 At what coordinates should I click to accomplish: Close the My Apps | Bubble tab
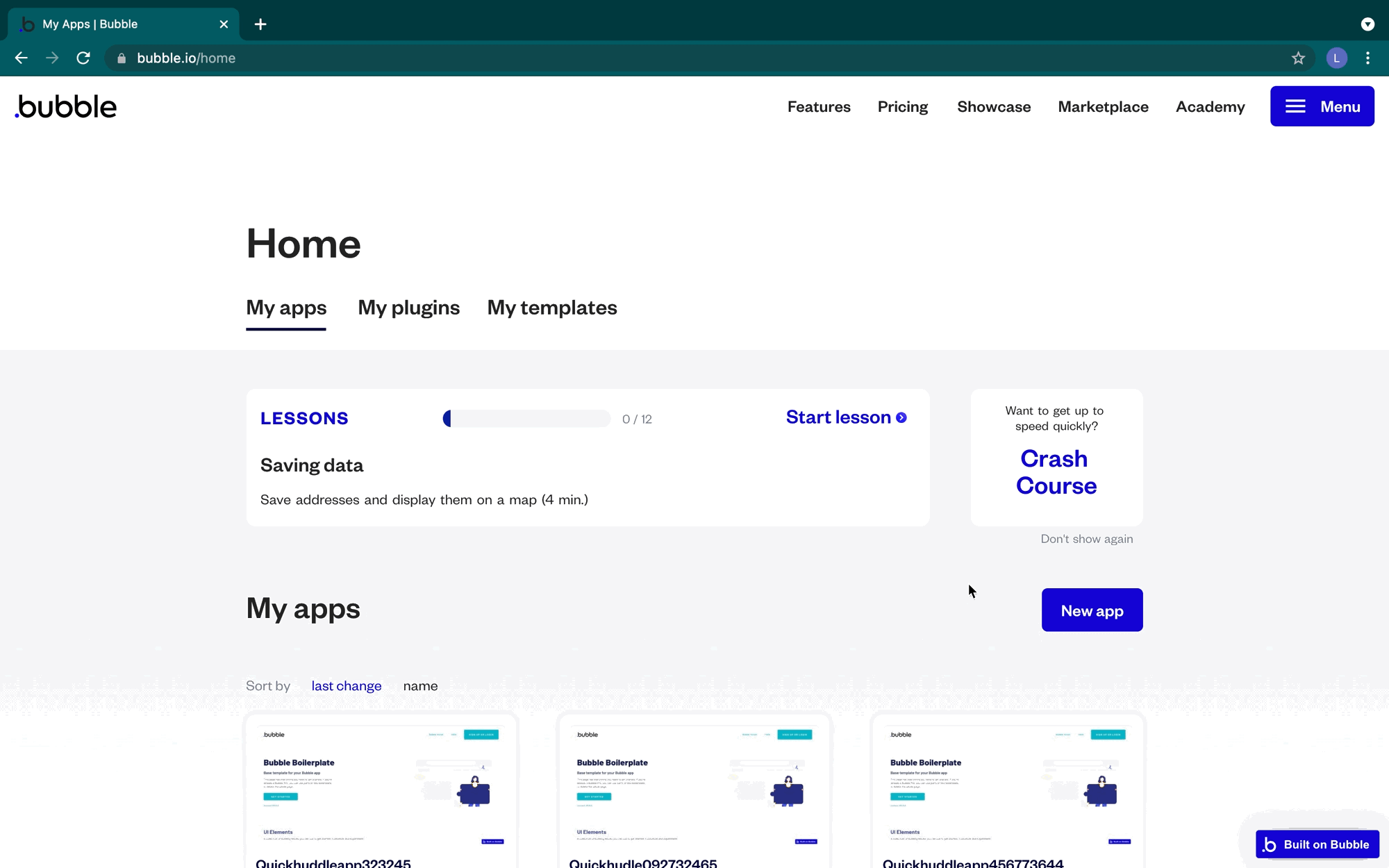point(224,24)
